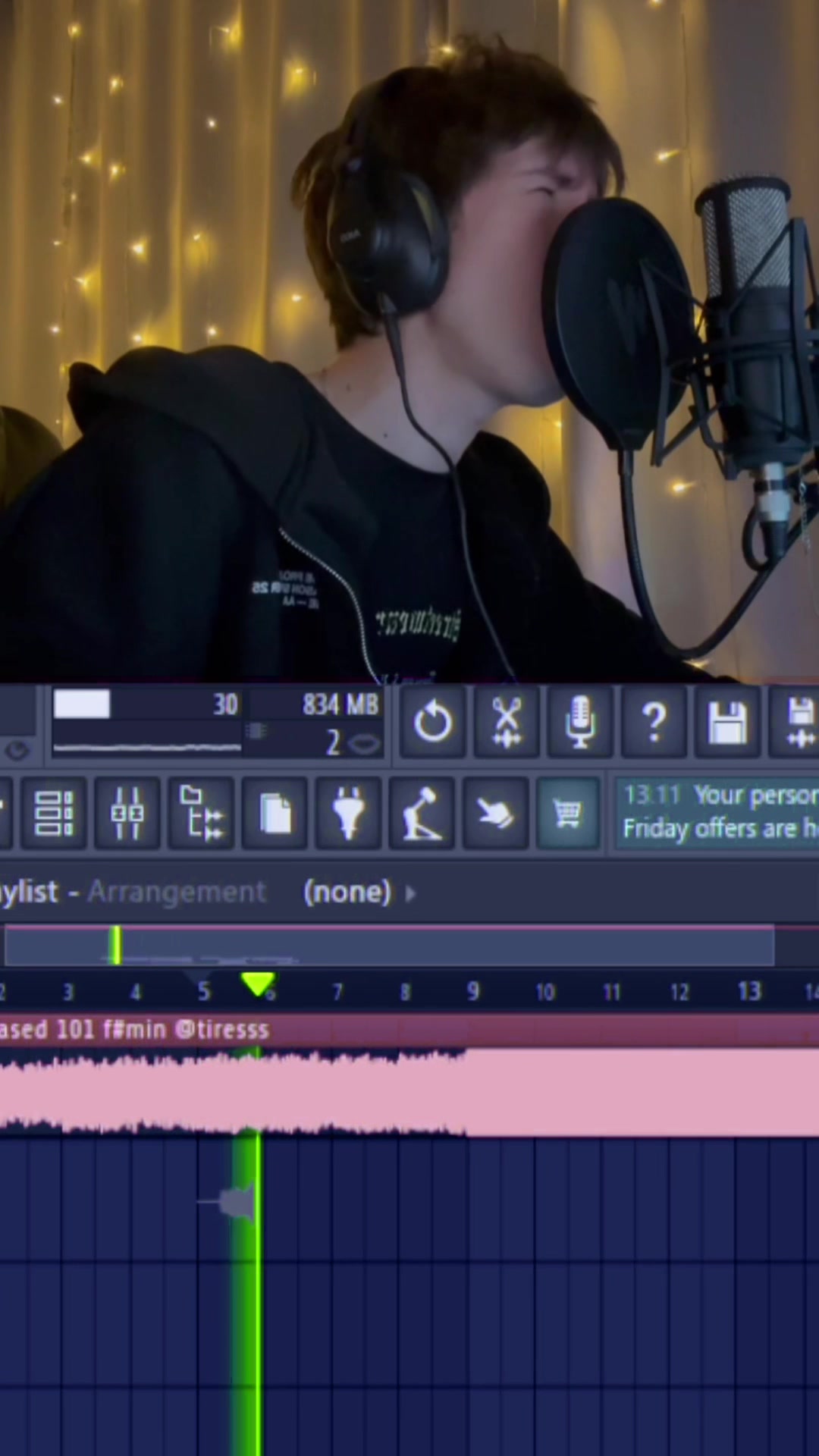
Task: Click the playlist overview scrollbar strip
Action: click(389, 946)
